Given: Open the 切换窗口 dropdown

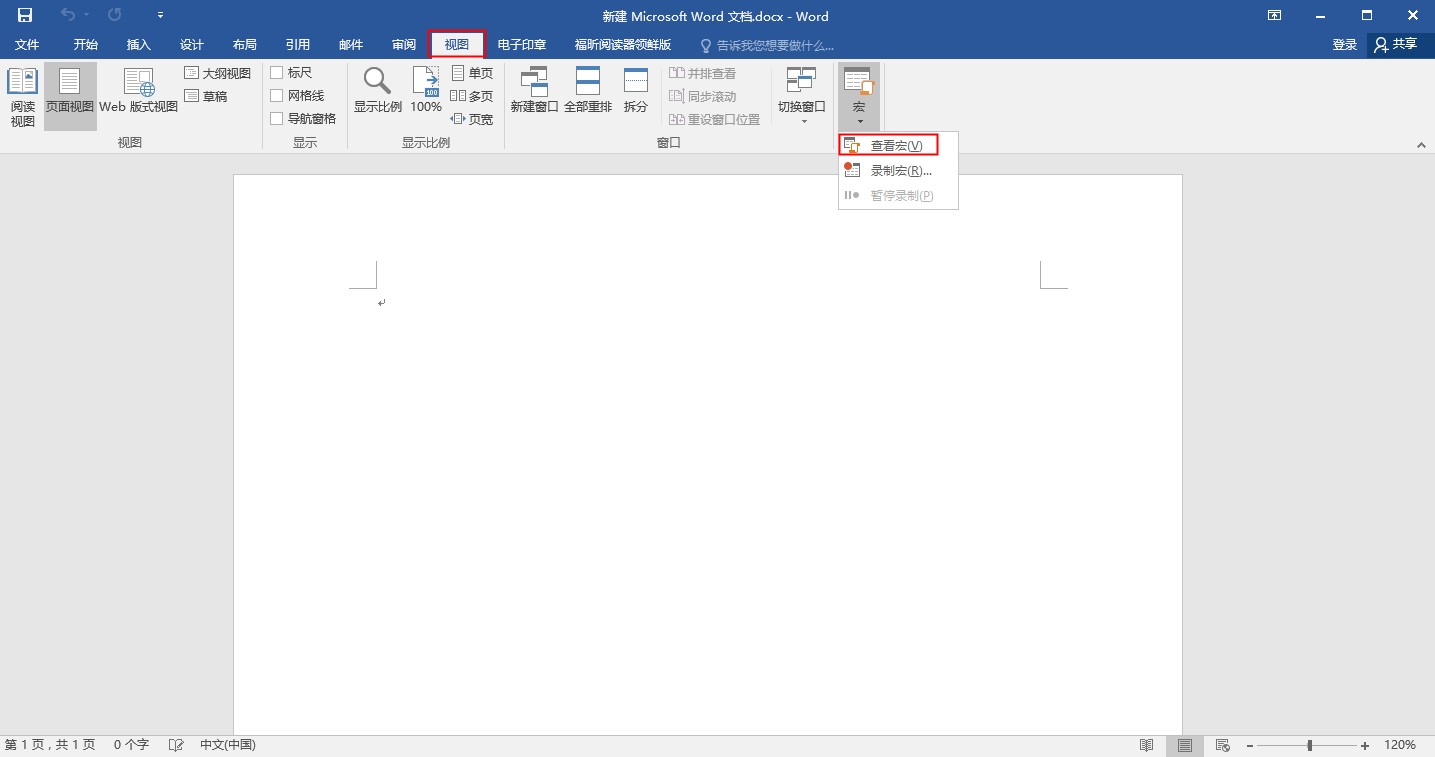Looking at the screenshot, I should pos(800,95).
